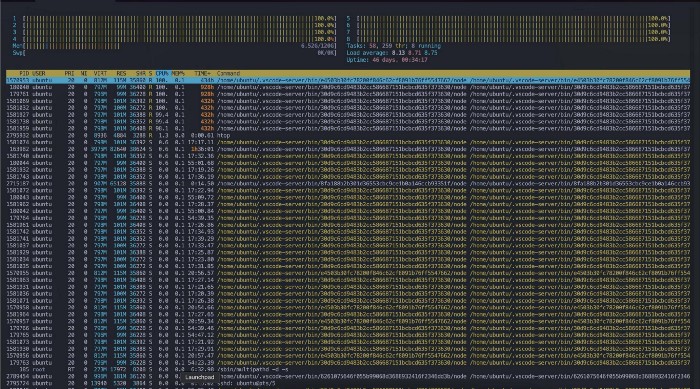Sort by the VIRT column header
The height and width of the screenshot is (389, 700).
coord(100,73)
